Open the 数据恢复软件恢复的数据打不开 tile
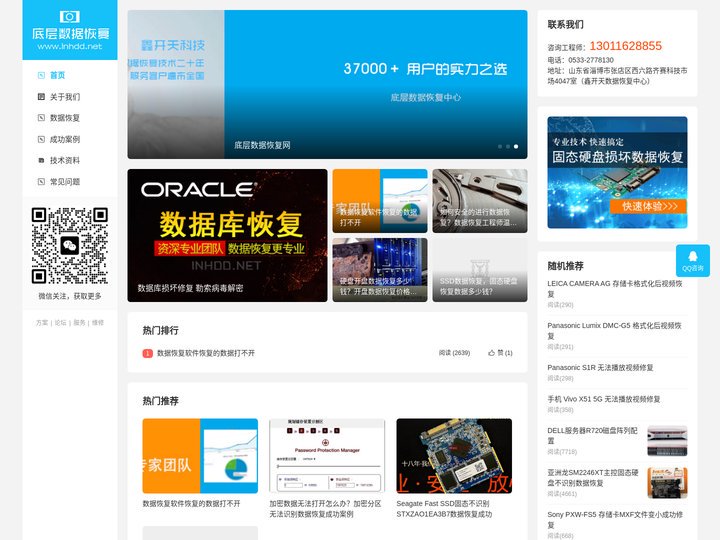Viewport: 720px width, 540px height. (380, 201)
